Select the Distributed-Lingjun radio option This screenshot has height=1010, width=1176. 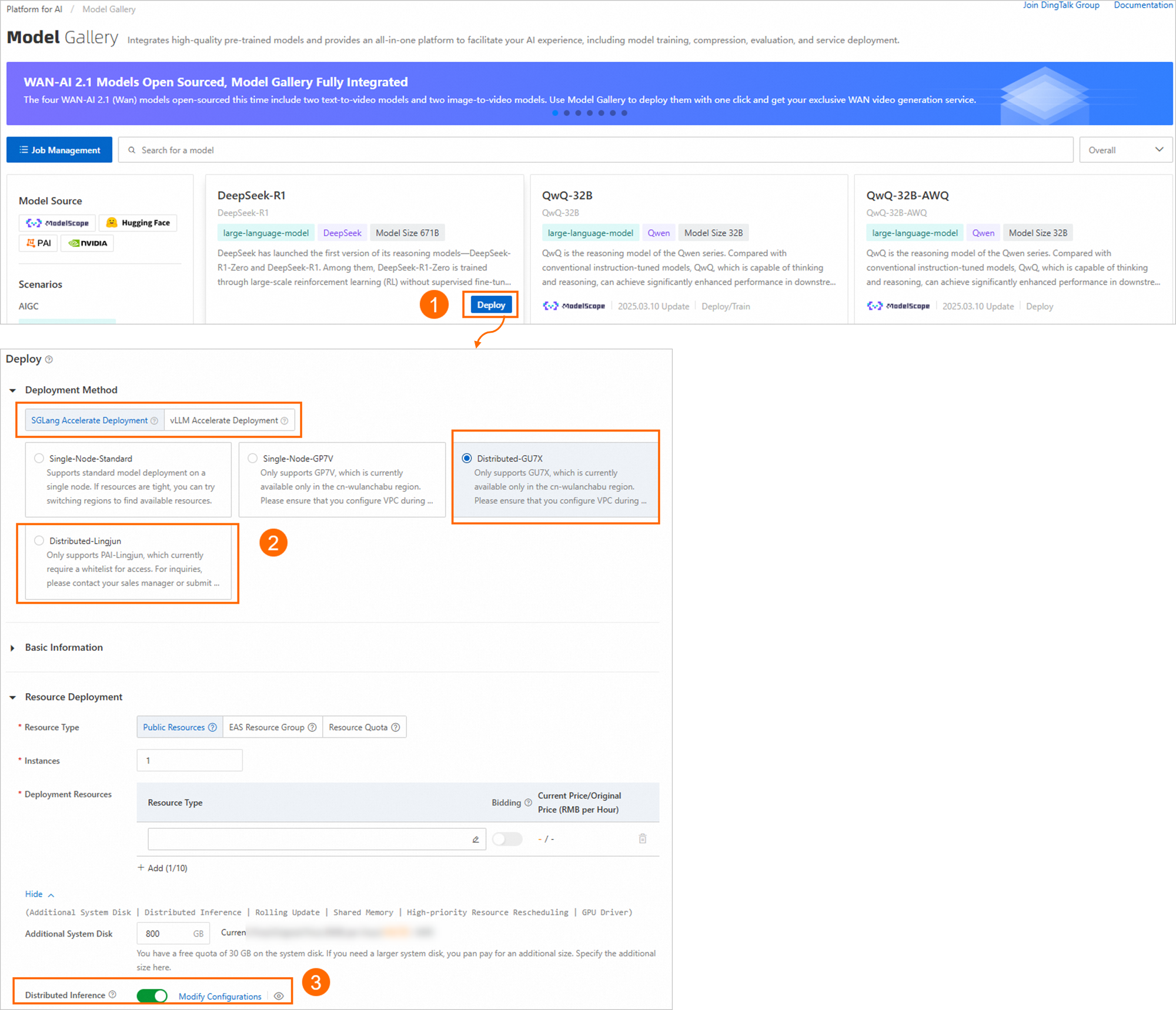coord(39,540)
